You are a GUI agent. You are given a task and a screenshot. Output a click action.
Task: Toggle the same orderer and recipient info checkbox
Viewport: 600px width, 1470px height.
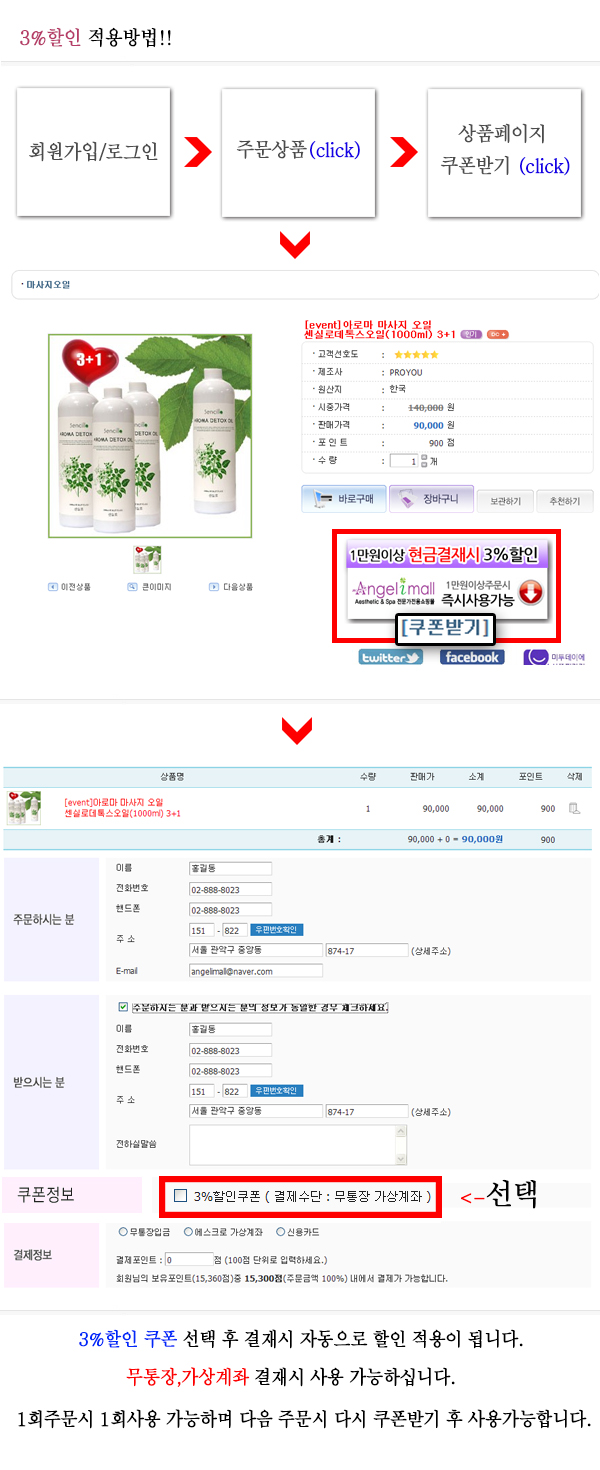123,1007
